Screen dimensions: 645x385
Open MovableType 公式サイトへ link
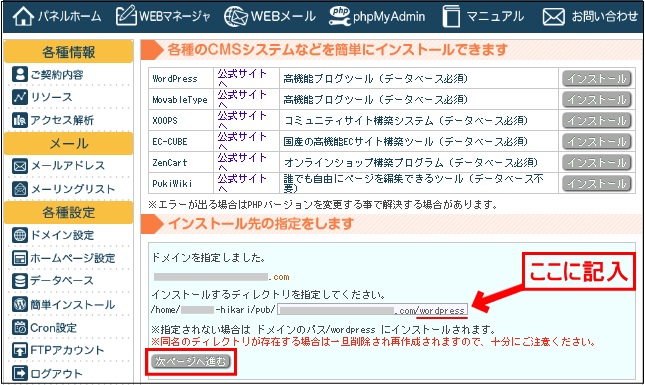coord(242,99)
